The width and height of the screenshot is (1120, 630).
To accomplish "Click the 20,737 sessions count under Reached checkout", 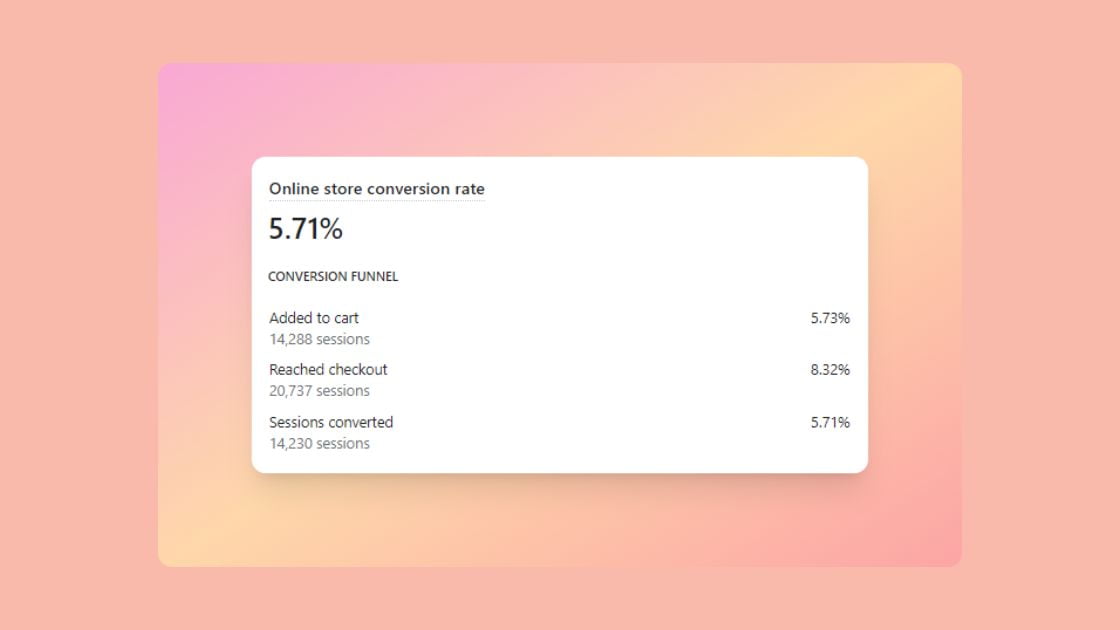I will (319, 390).
